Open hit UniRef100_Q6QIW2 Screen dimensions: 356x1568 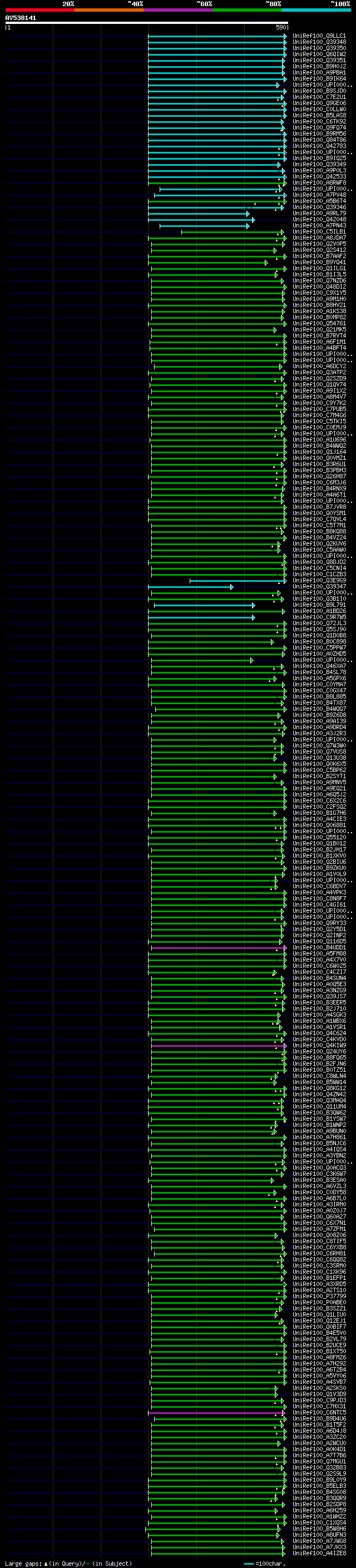[319, 54]
